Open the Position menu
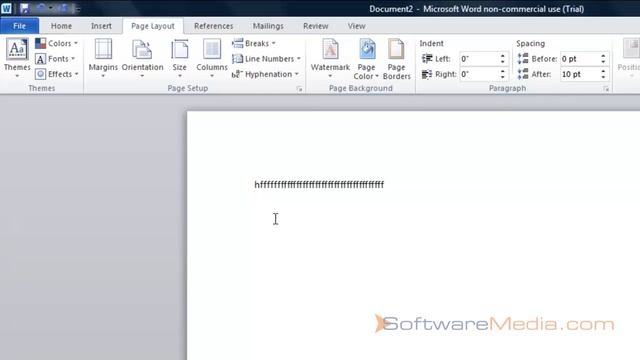Viewport: 640px width, 360px height. (x=629, y=58)
